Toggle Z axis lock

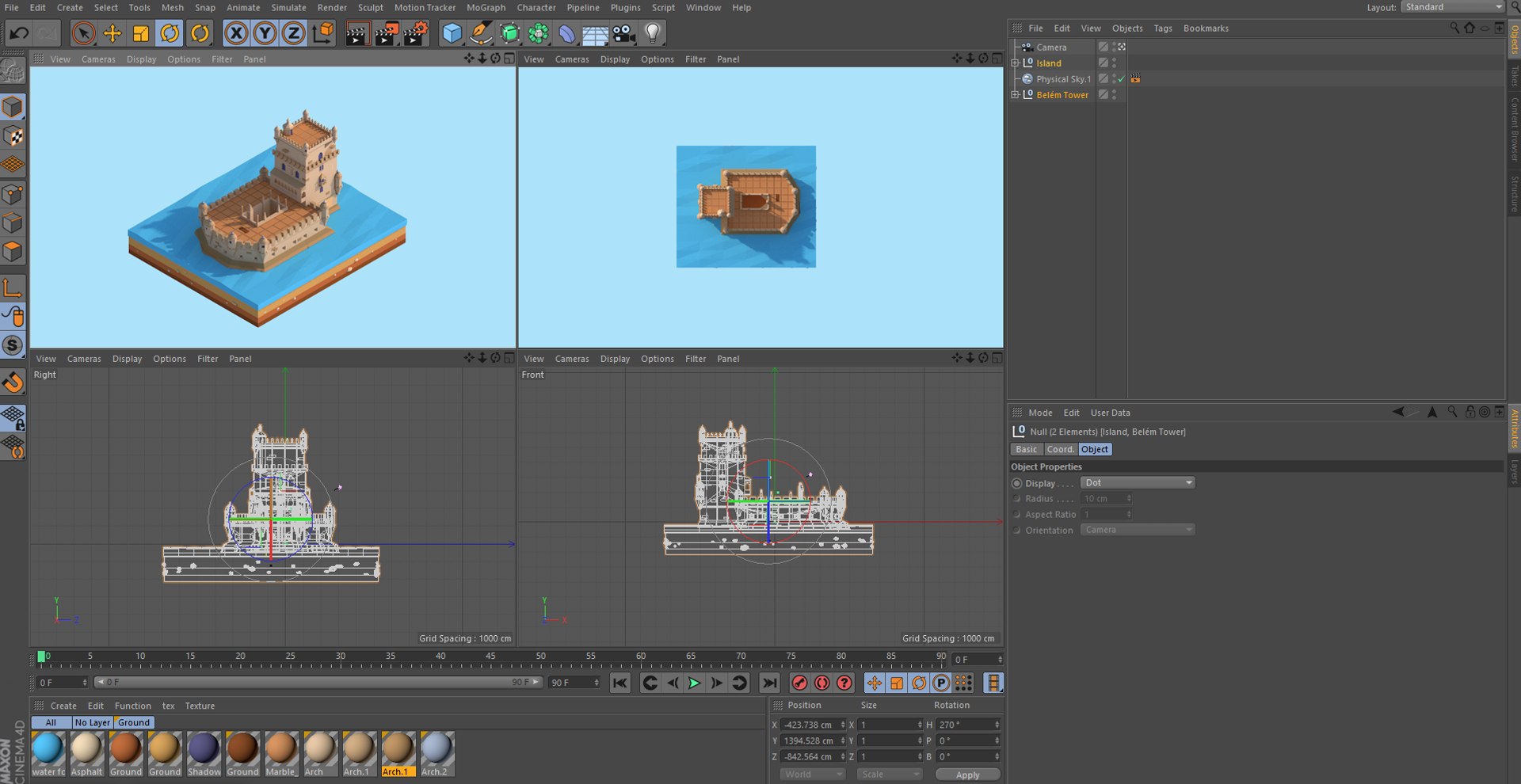point(293,33)
